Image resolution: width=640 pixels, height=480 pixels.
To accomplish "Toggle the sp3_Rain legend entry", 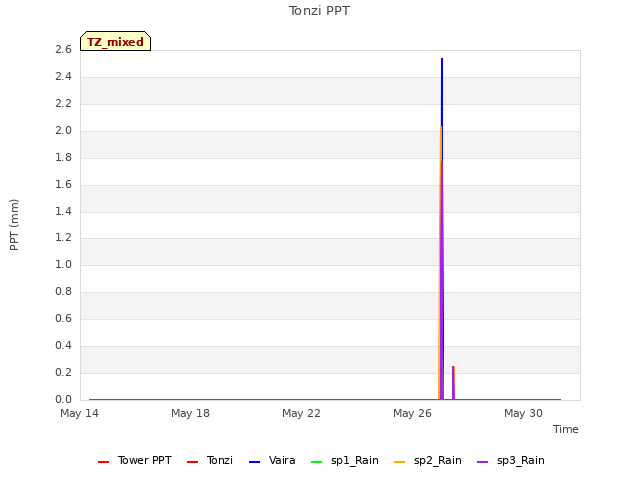I will click(x=511, y=461).
